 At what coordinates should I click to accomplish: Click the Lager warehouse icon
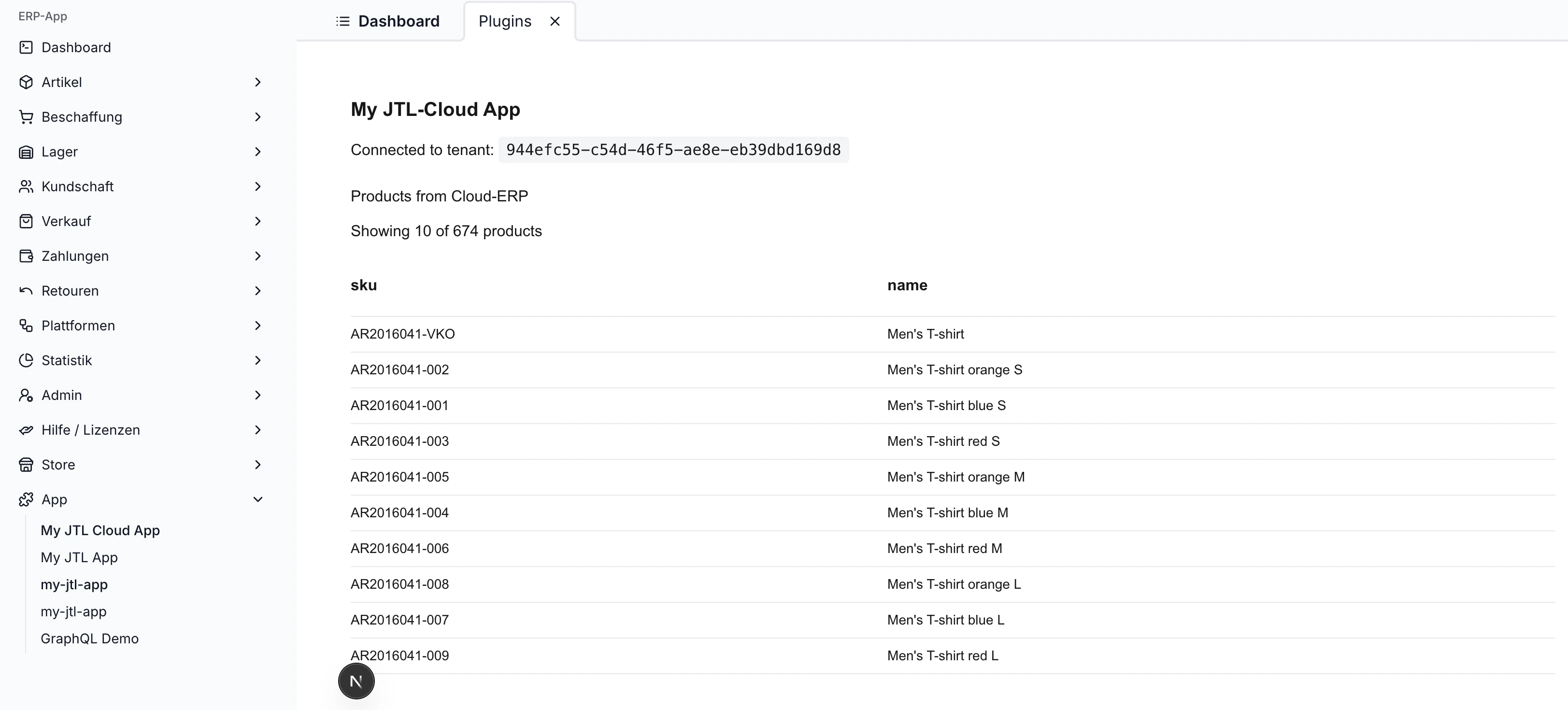click(26, 152)
